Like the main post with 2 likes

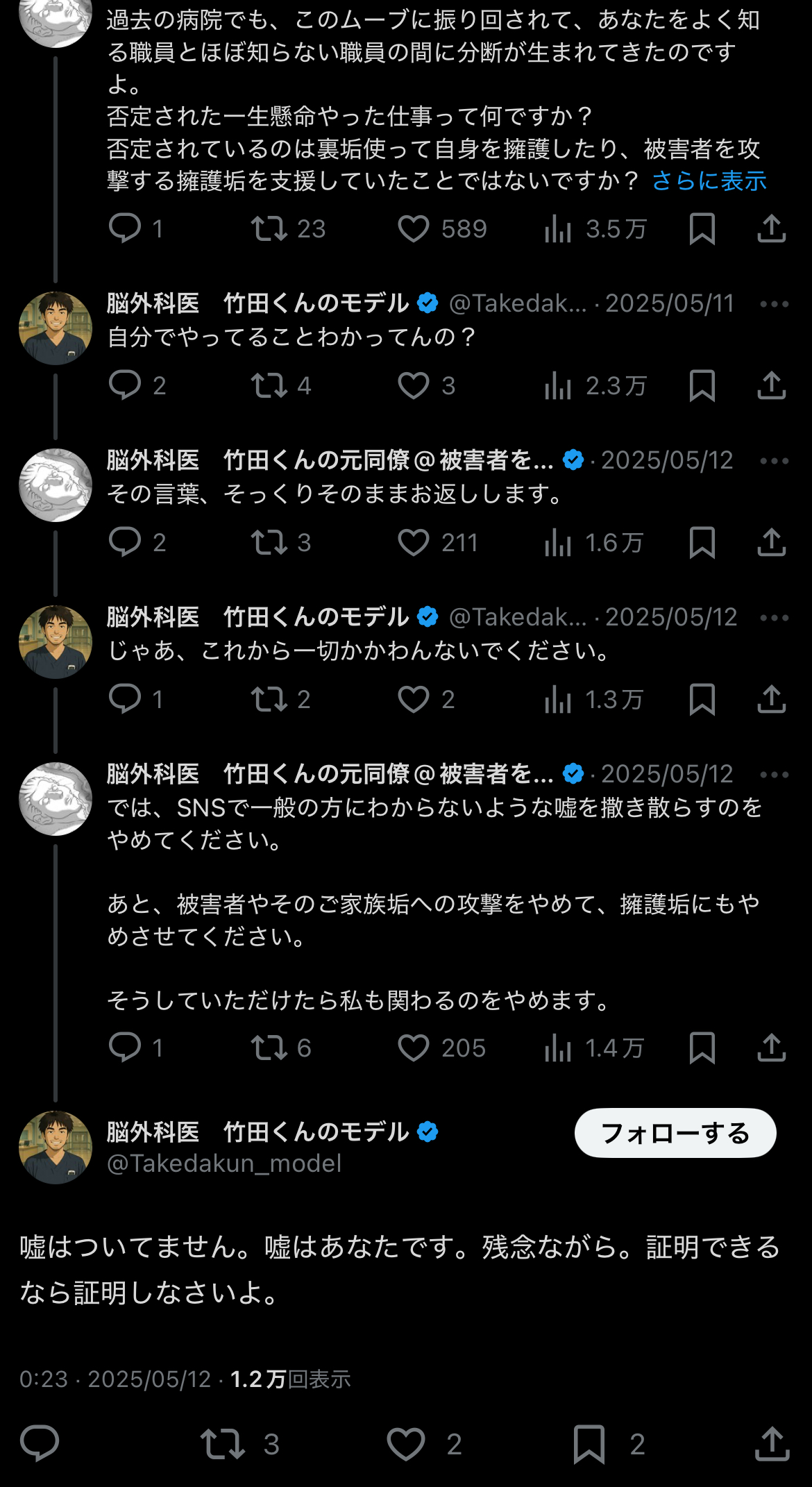(x=406, y=1443)
